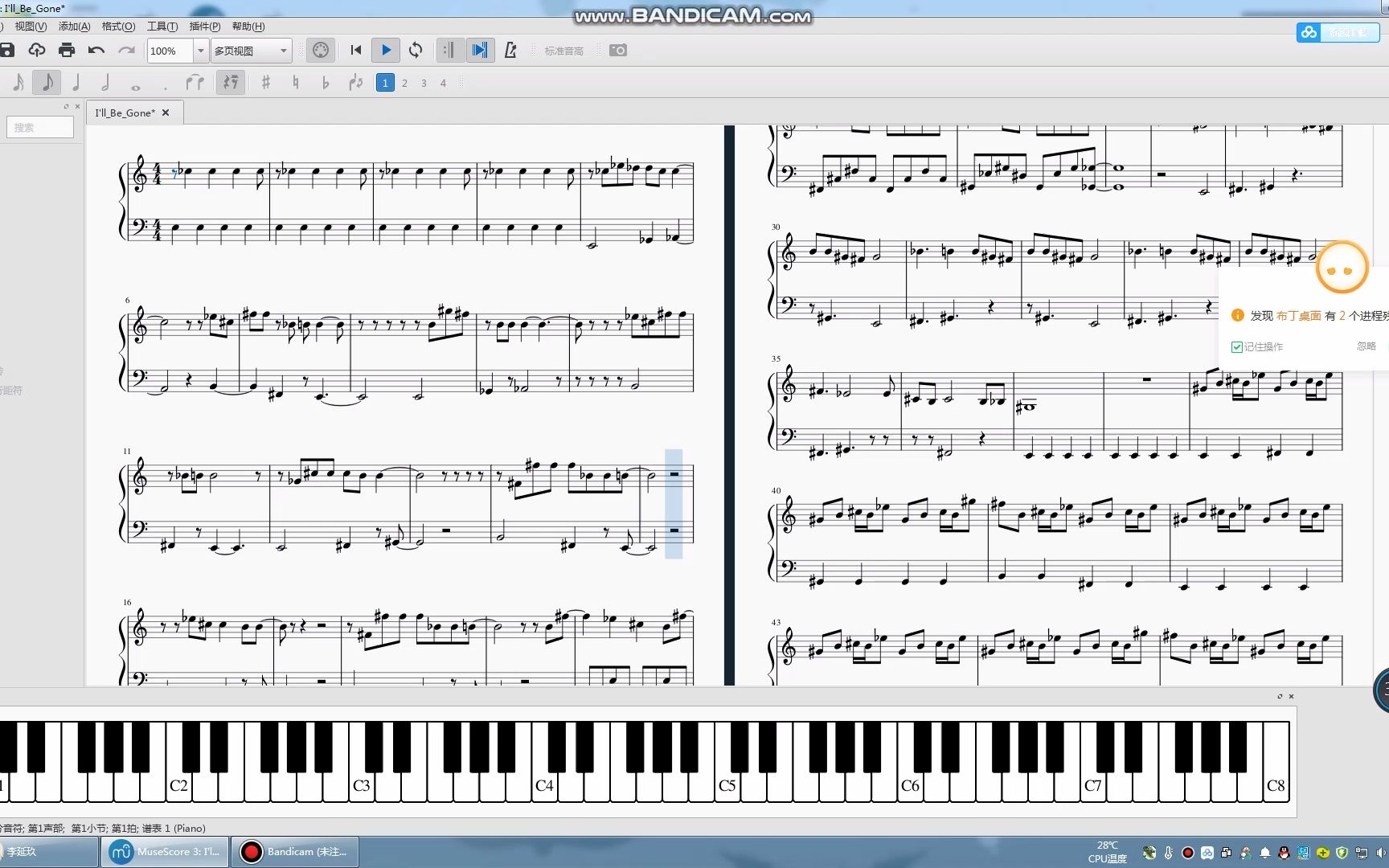1389x868 pixels.
Task: Apply flat accidental
Action: coord(326,82)
